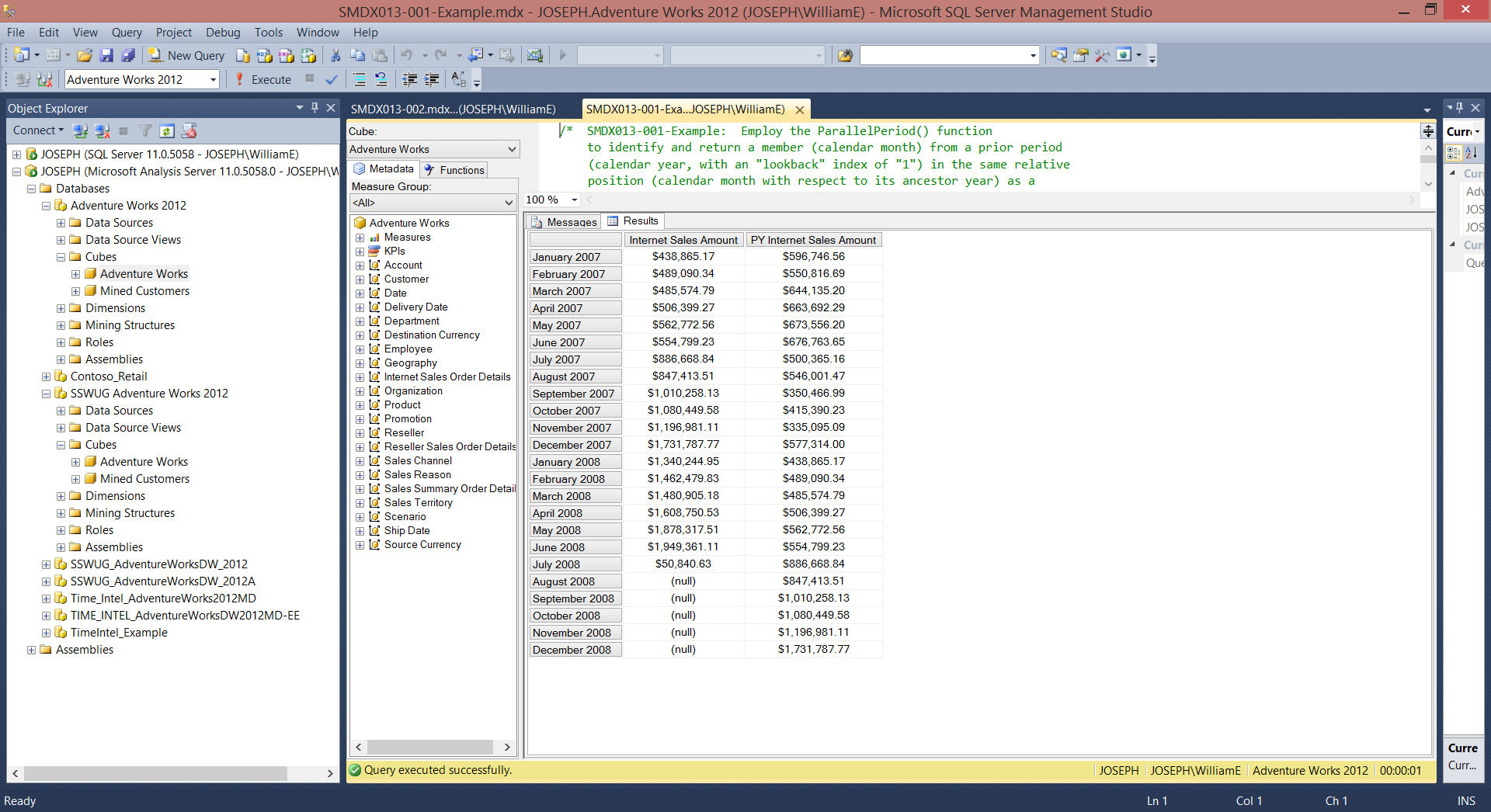Open the Query menu
1491x812 pixels.
[126, 32]
